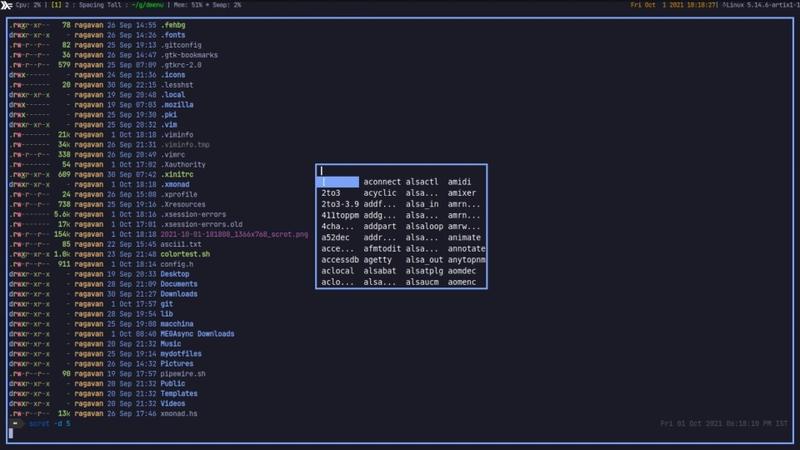Select the highlighted '[' entry in dmenu
The image size is (800, 450).
click(x=338, y=182)
